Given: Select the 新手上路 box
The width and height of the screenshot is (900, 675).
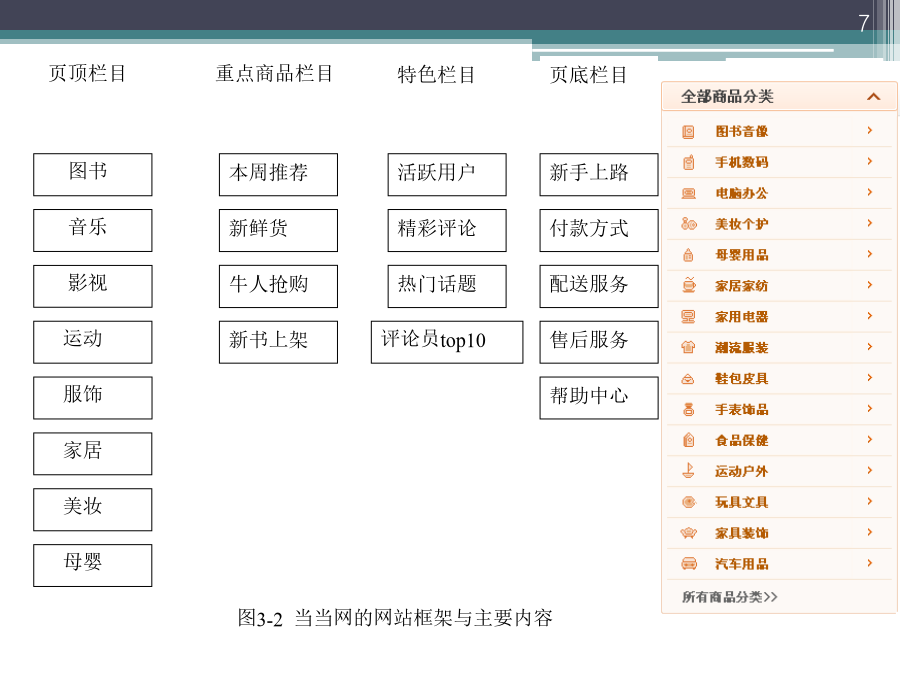Looking at the screenshot, I should click(x=599, y=174).
